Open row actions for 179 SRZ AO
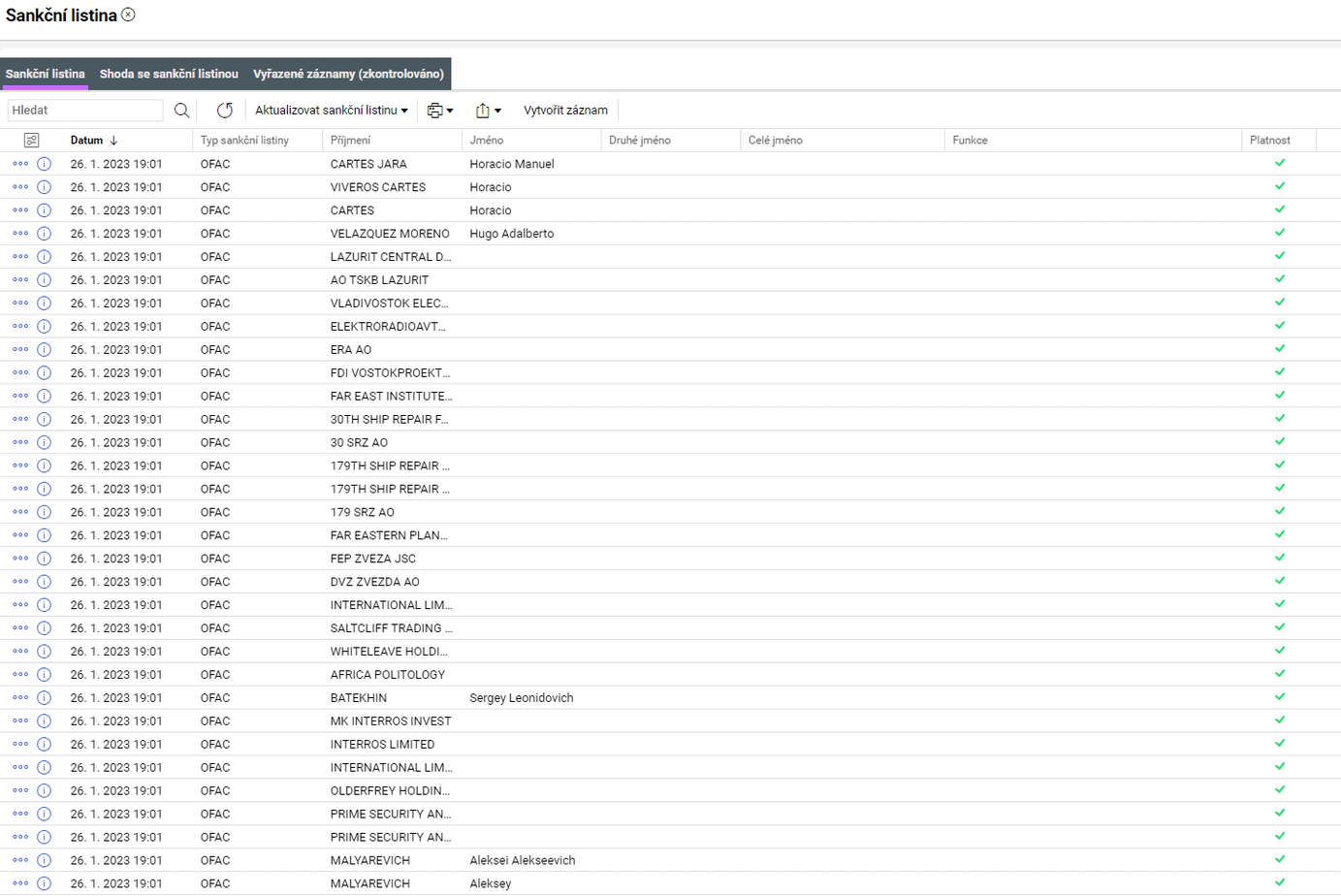Screen dimensions: 1341x896 click(x=20, y=513)
